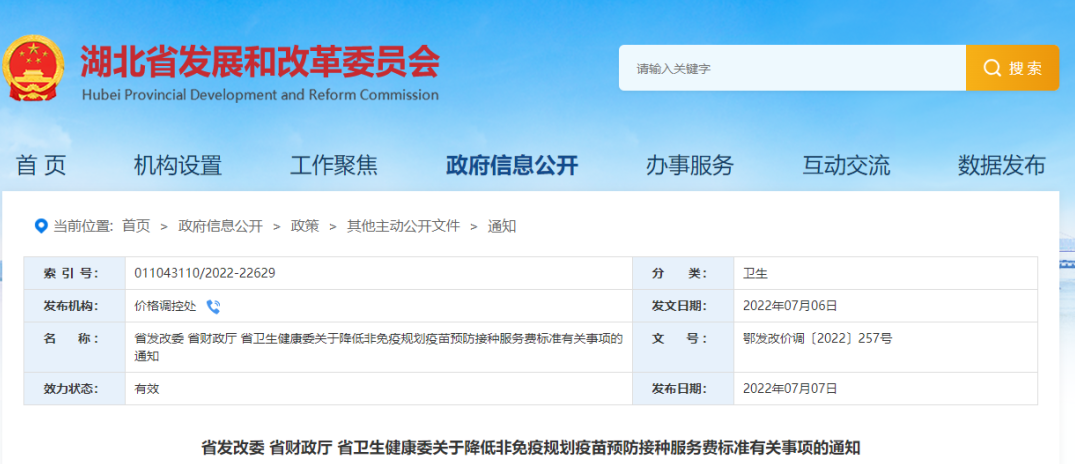The height and width of the screenshot is (464, 1075).
Task: Open the 数据发布 navigation menu
Action: coord(1001,165)
